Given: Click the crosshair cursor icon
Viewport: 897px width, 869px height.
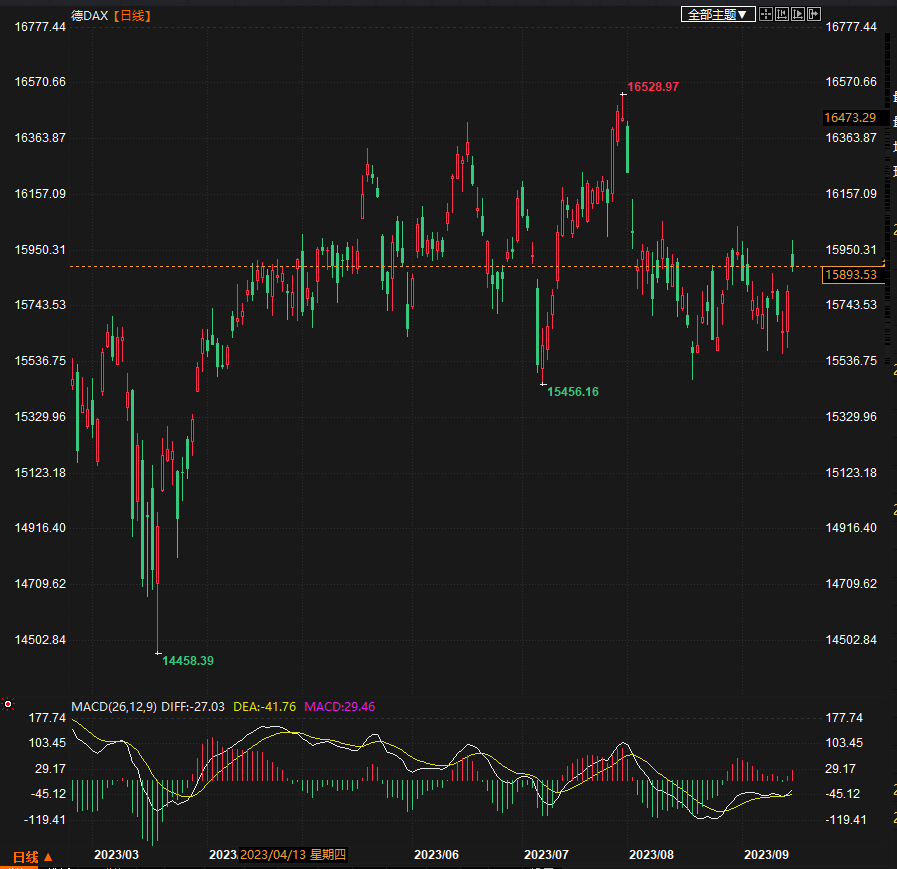Looking at the screenshot, I should [x=766, y=14].
